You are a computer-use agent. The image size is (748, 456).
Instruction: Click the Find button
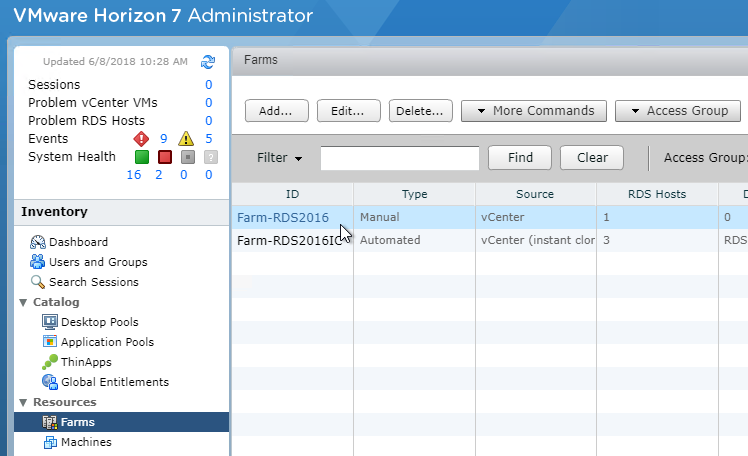coord(520,158)
